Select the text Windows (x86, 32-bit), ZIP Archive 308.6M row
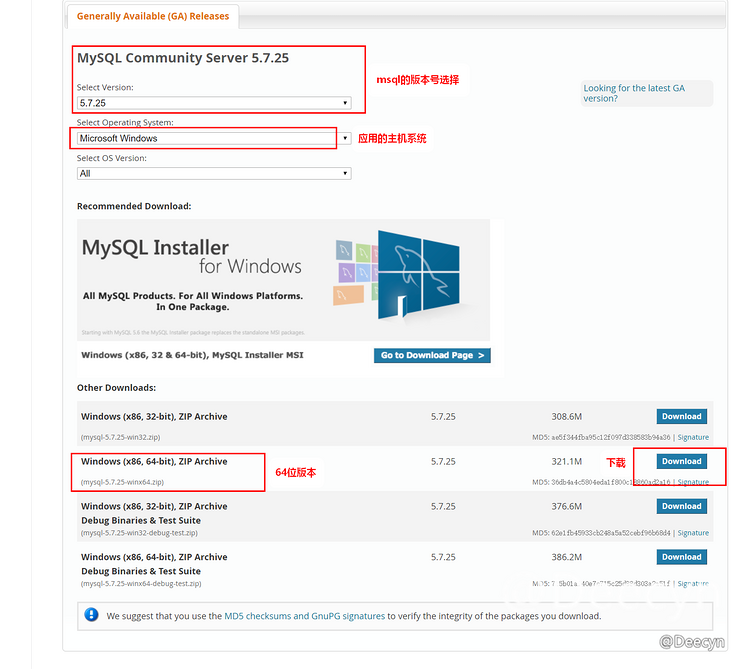The height and width of the screenshot is (669, 732). [x=395, y=423]
